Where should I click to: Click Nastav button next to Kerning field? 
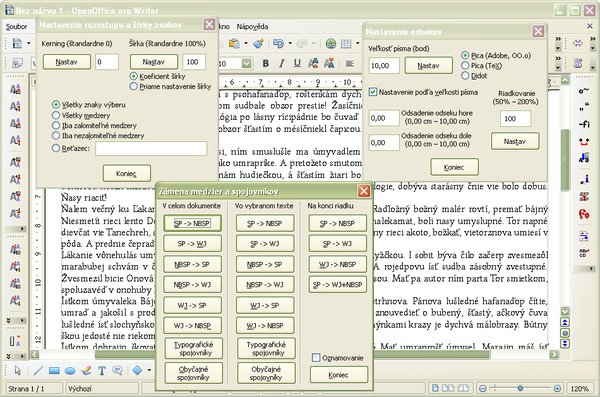(67, 62)
